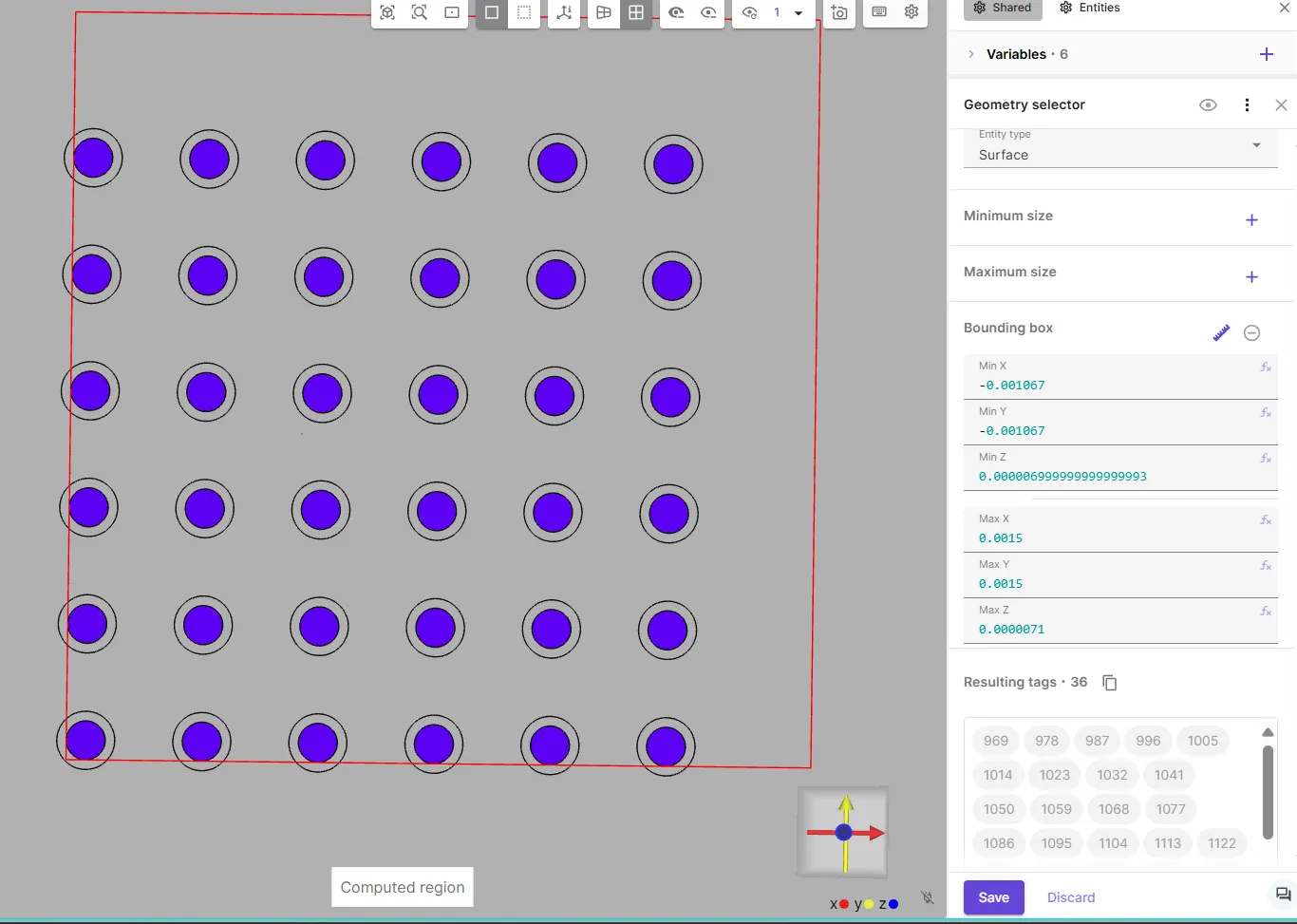Open keyboard shortcuts from the toolbar
The image size is (1297, 924).
[x=879, y=12]
